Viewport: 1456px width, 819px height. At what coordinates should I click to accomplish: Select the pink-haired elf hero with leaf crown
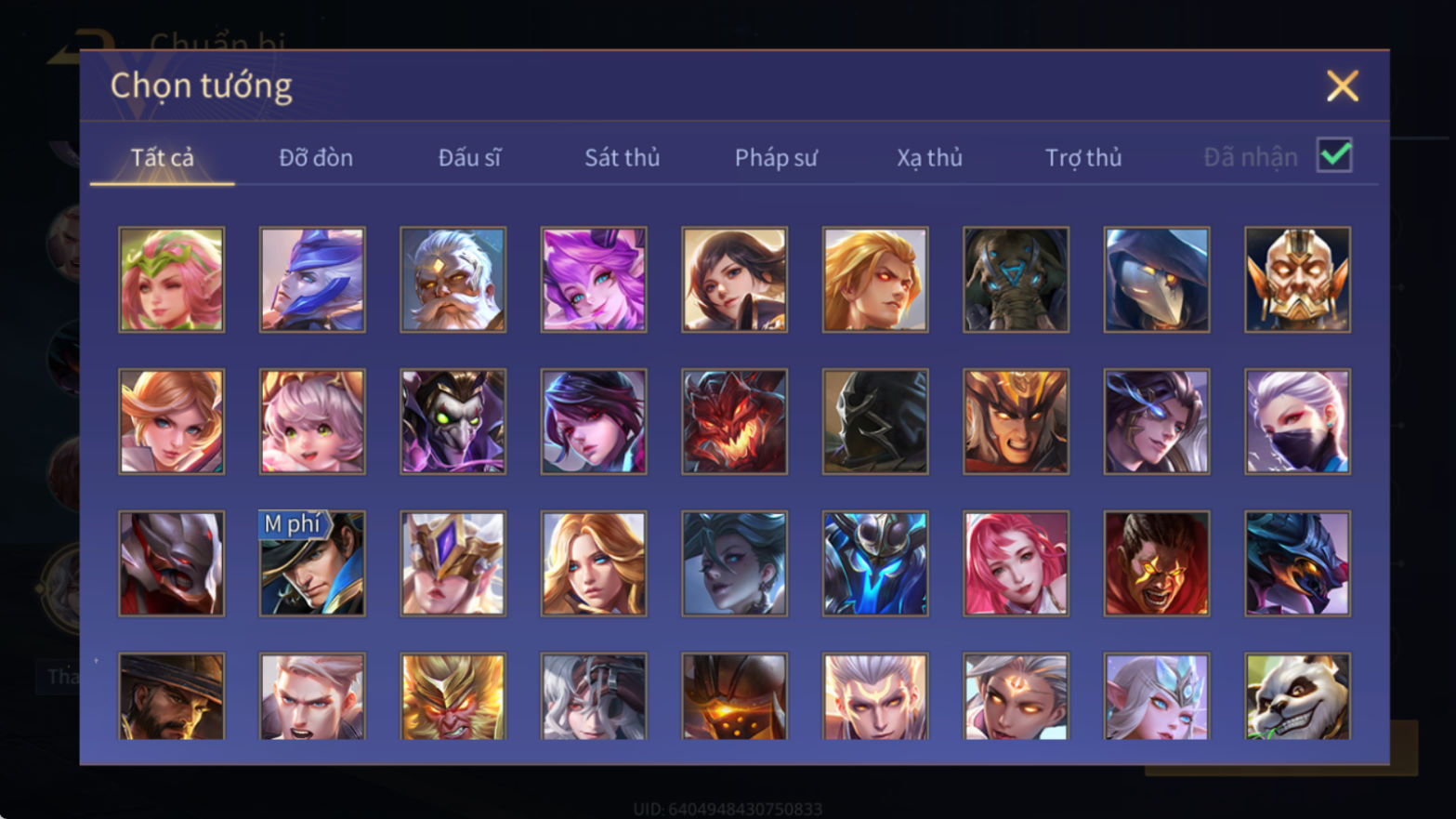pos(171,280)
